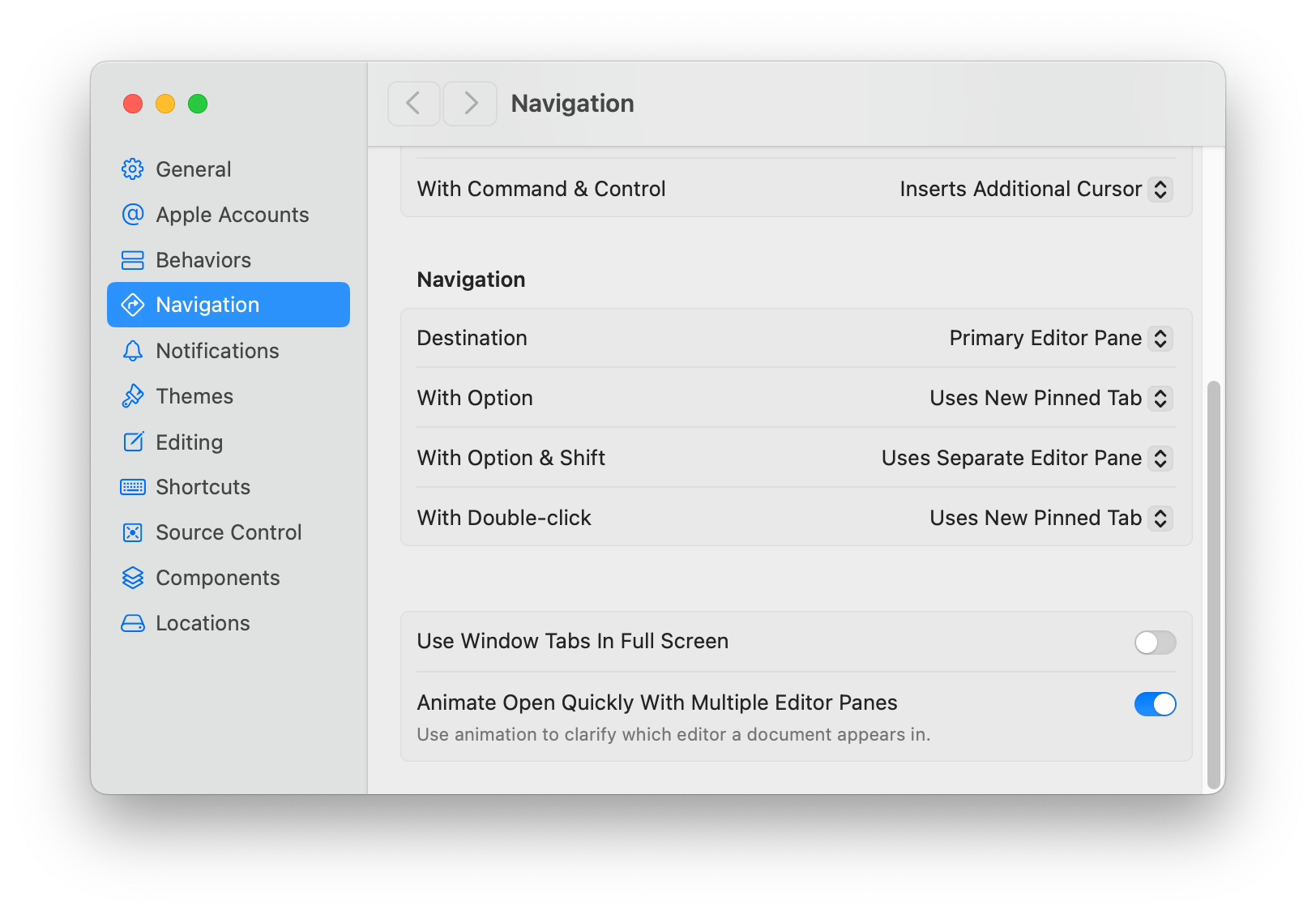Image resolution: width=1316 pixels, height=914 pixels.
Task: Click the General gear icon
Action: tap(133, 169)
